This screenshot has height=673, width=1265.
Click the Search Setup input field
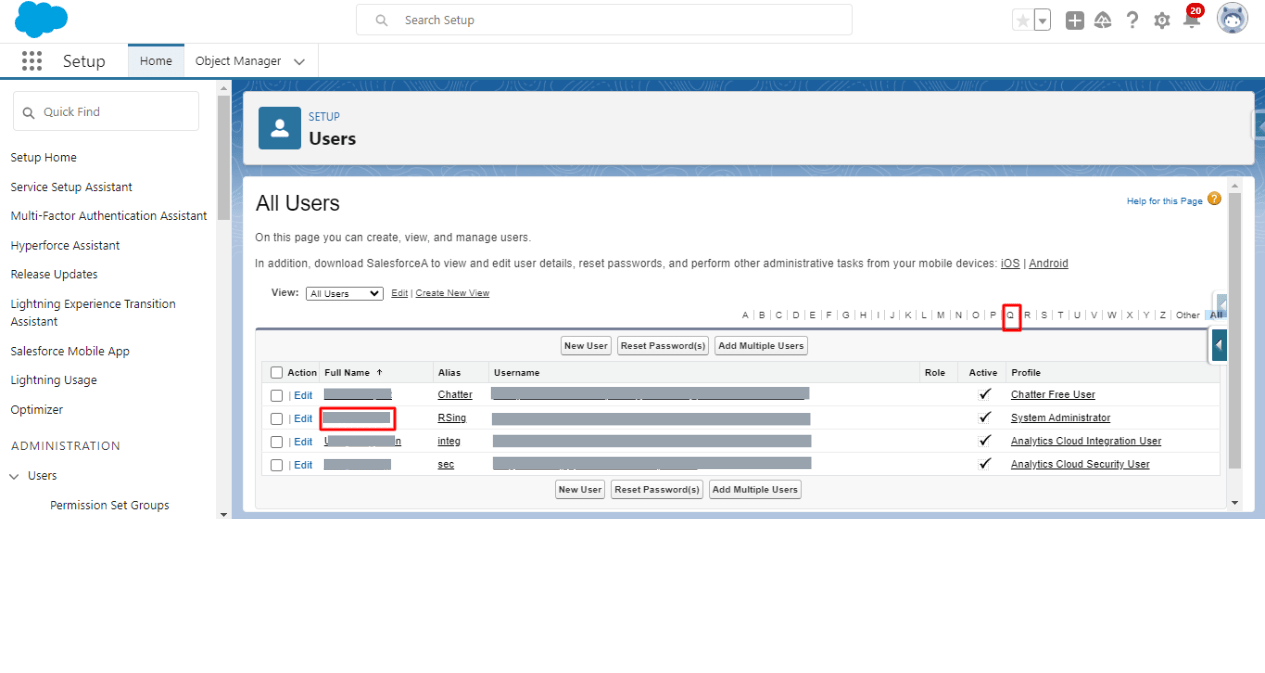[x=604, y=20]
